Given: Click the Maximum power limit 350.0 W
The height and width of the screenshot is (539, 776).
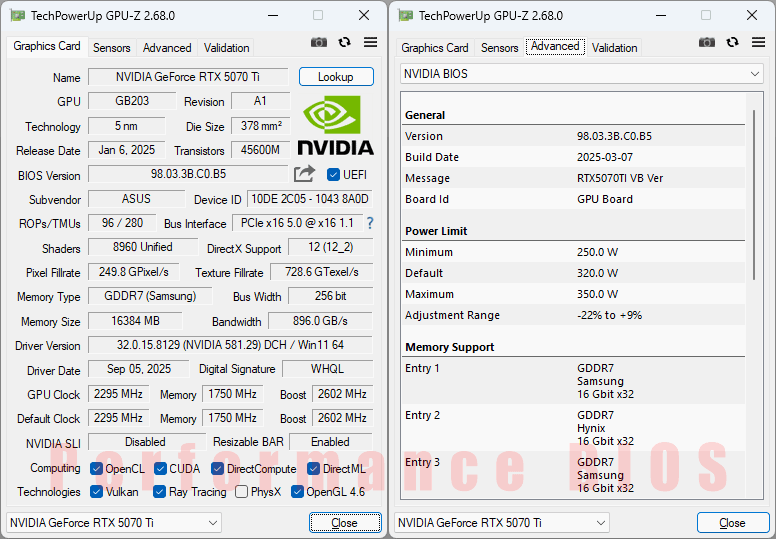Looking at the screenshot, I should point(597,294).
